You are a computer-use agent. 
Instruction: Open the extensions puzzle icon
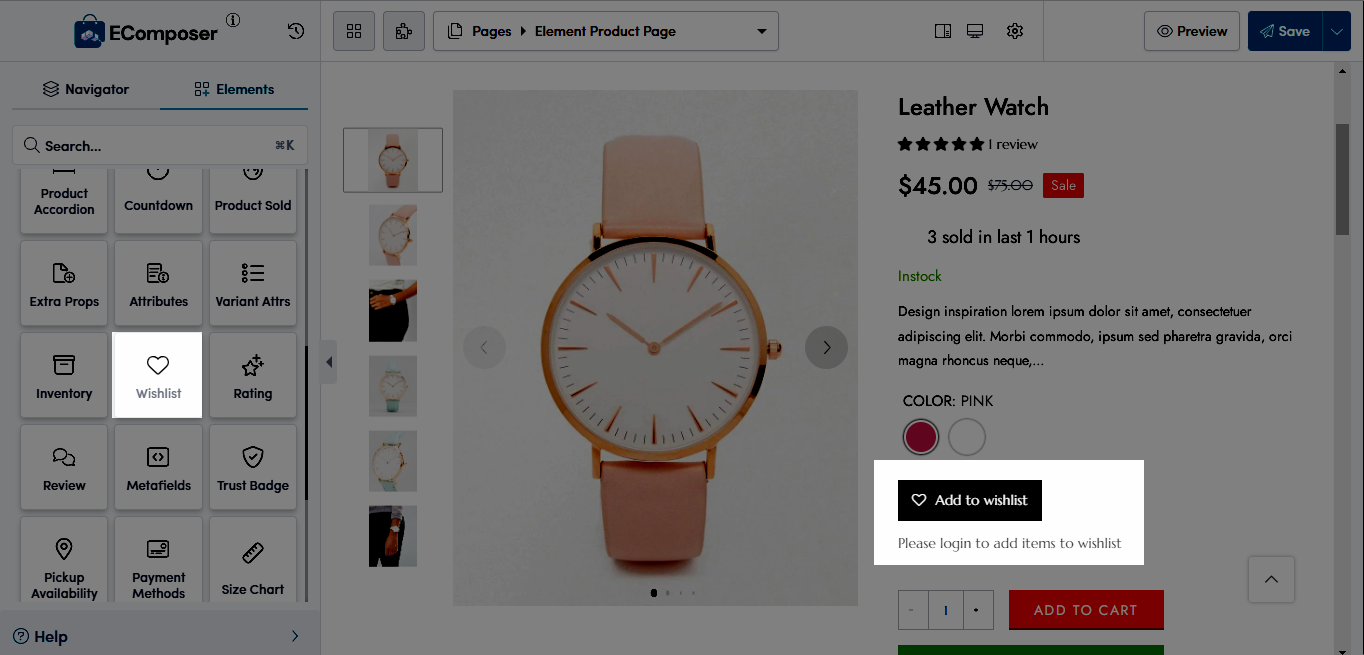point(404,31)
